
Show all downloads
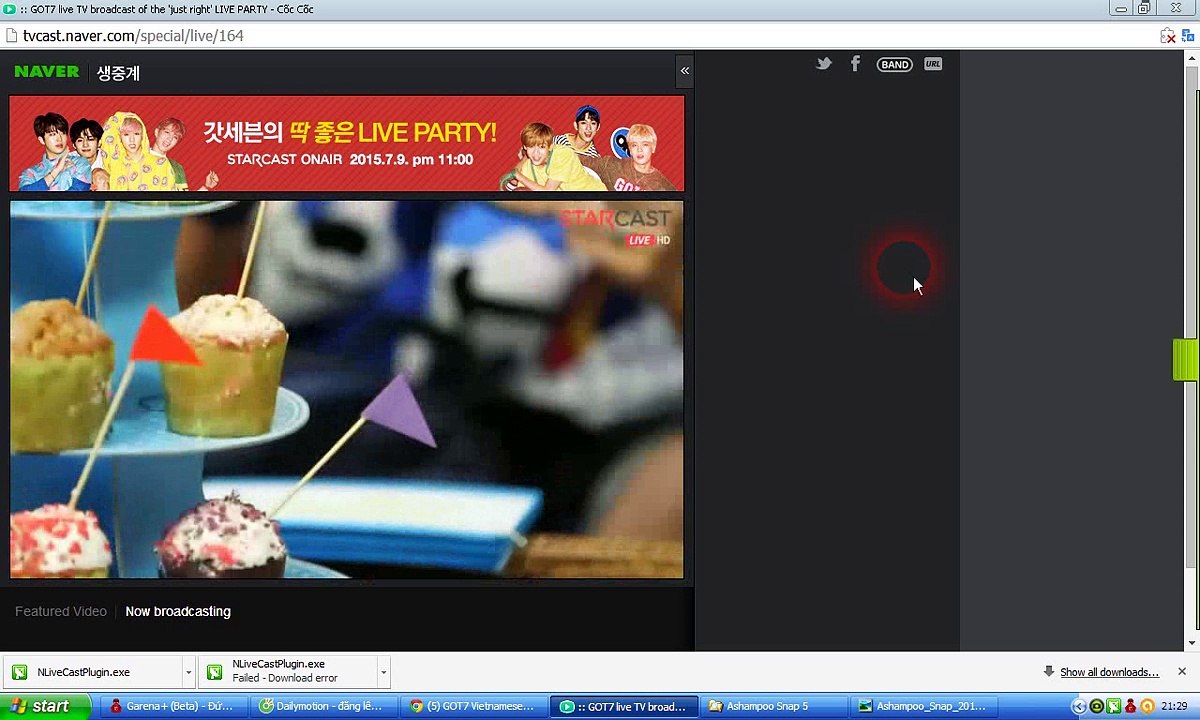[1109, 672]
